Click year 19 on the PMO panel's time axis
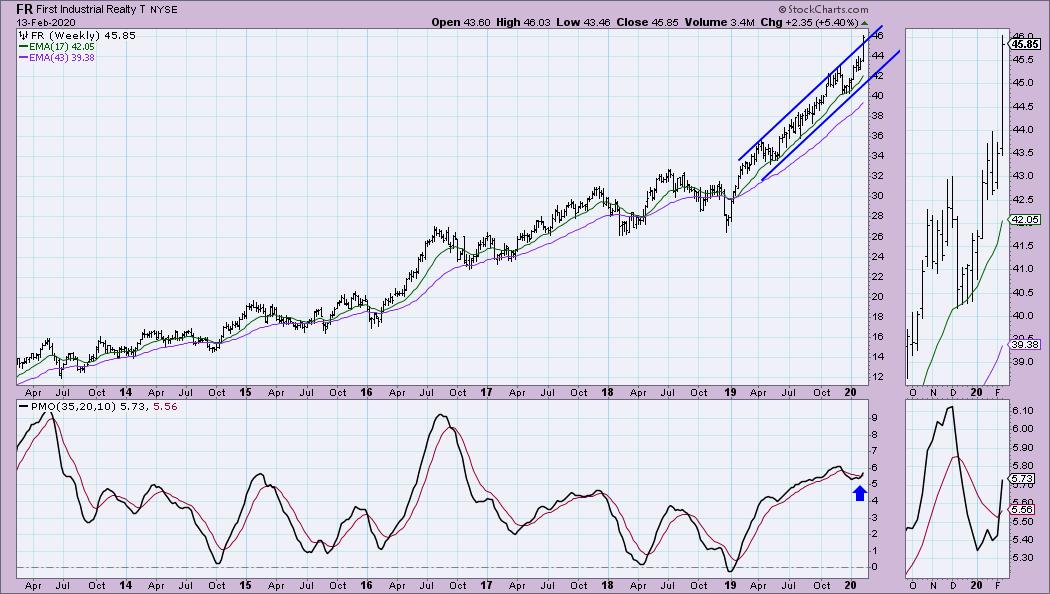The height and width of the screenshot is (594, 1050). [x=731, y=585]
